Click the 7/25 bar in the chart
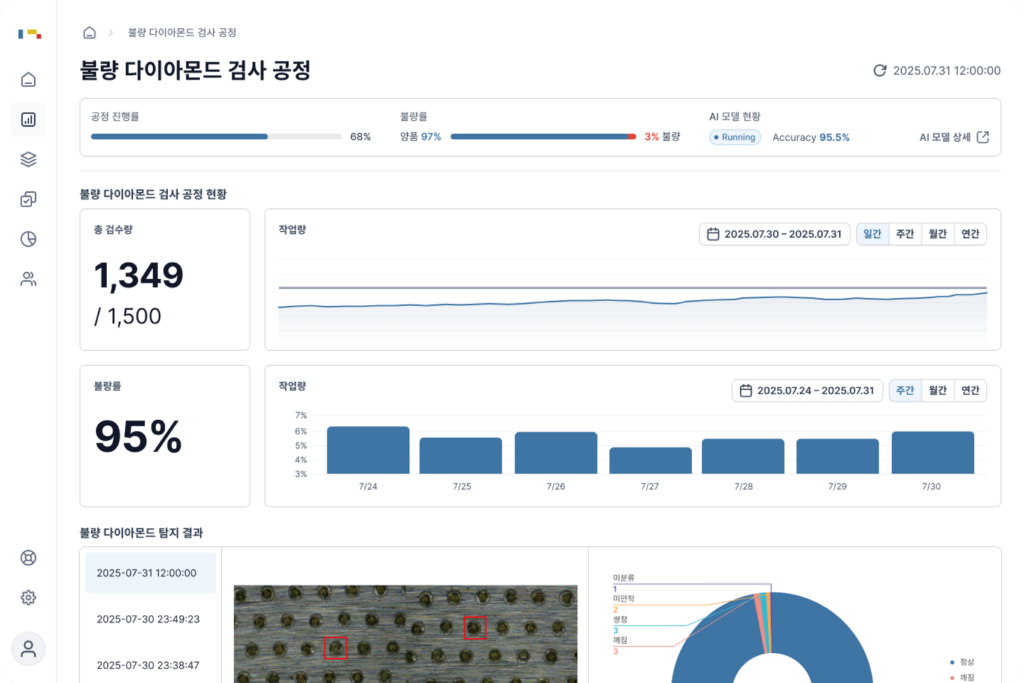Screen dimensions: 1024x683 pyautogui.click(x=461, y=456)
